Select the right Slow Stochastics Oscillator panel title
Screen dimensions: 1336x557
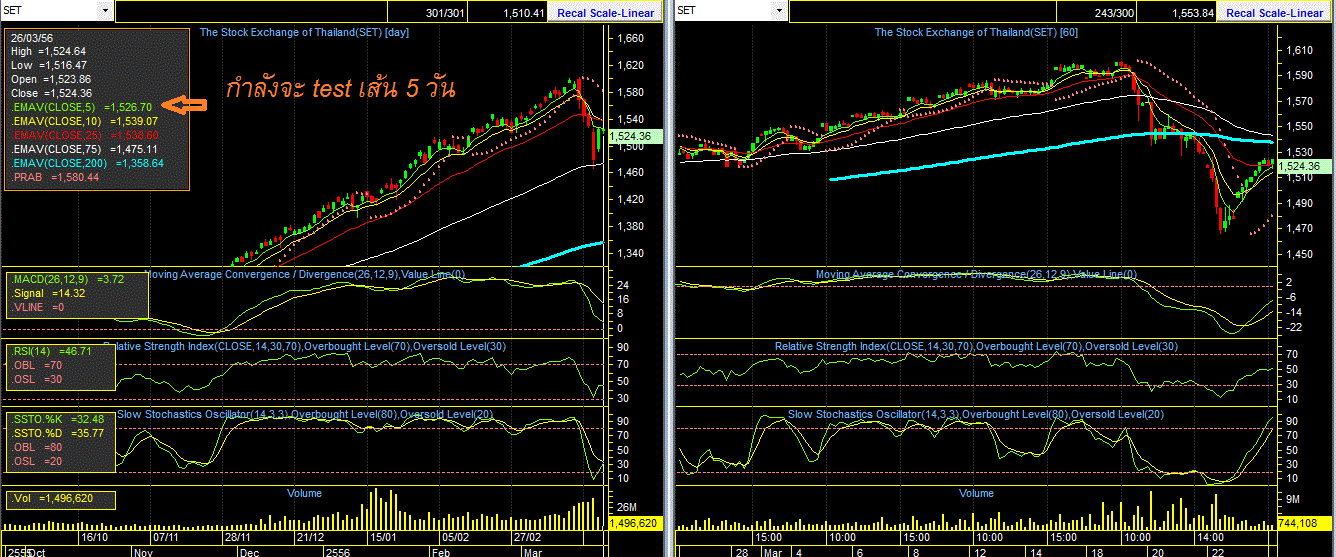(976, 414)
